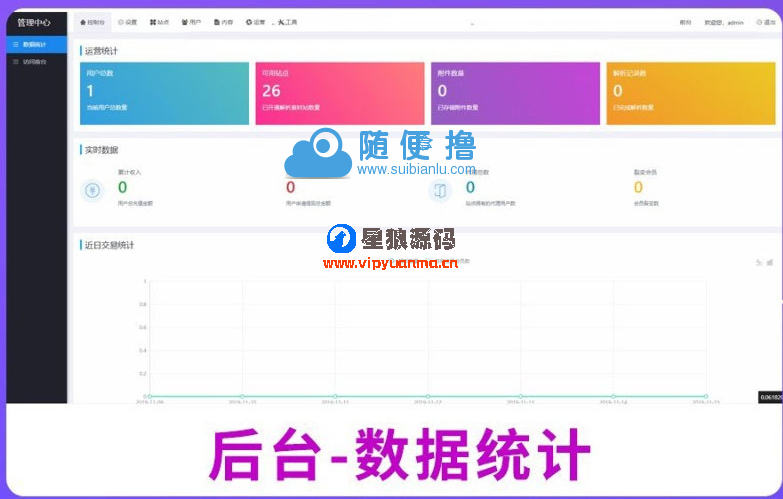The width and height of the screenshot is (783, 499).
Task: Open the 工具 tools menu
Action: (x=288, y=22)
